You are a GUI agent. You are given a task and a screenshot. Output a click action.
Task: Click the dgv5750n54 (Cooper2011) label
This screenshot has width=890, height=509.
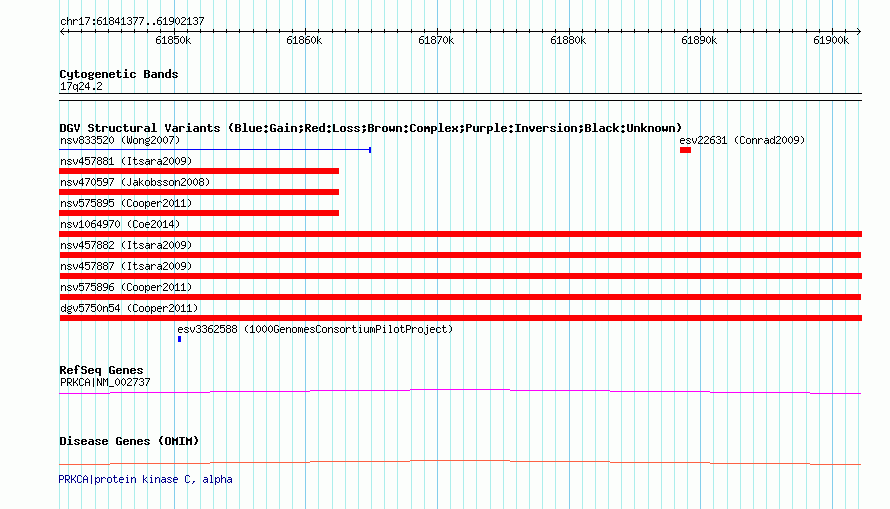[x=129, y=308]
